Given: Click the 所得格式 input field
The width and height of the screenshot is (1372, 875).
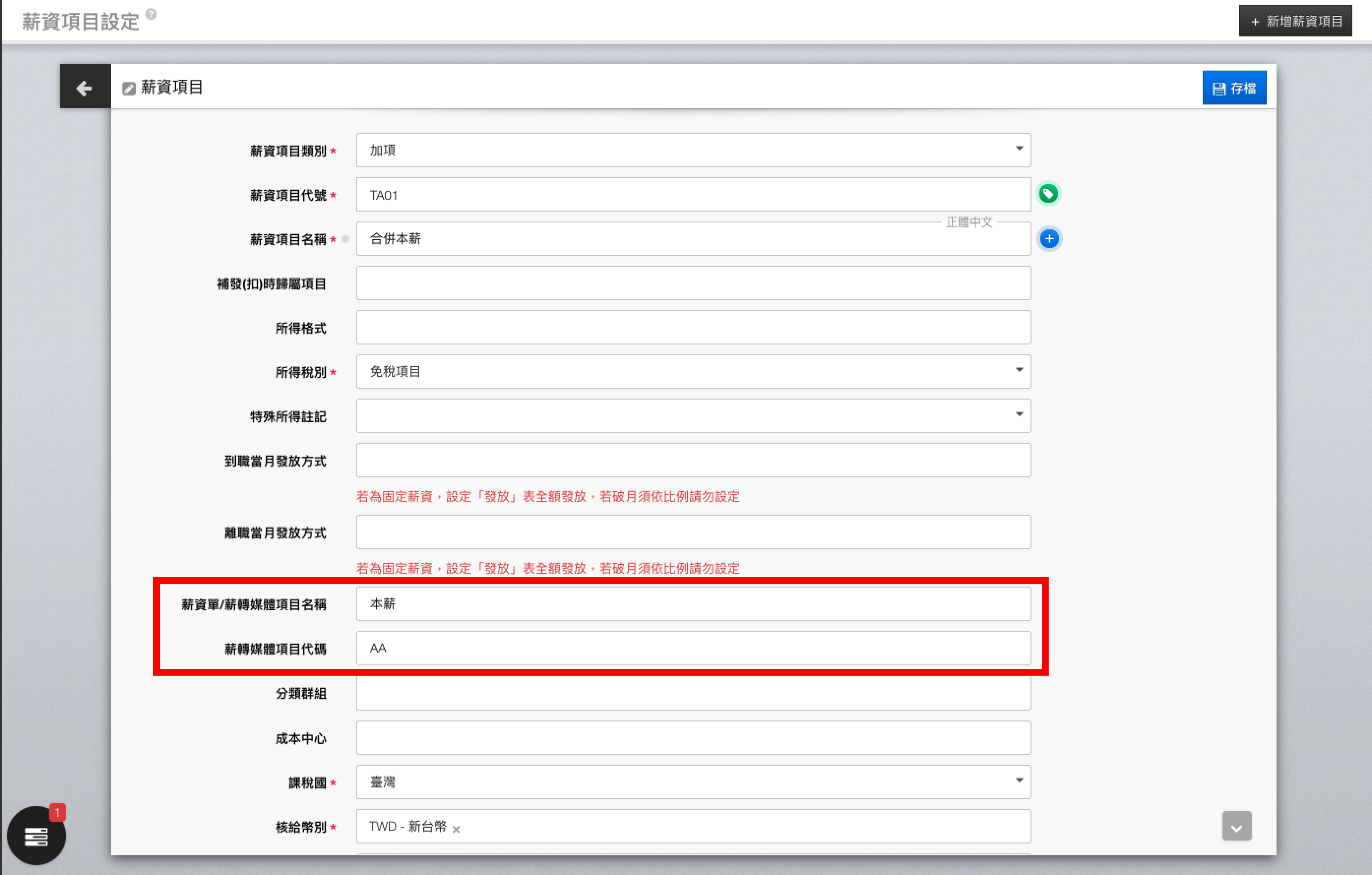Looking at the screenshot, I should (693, 328).
